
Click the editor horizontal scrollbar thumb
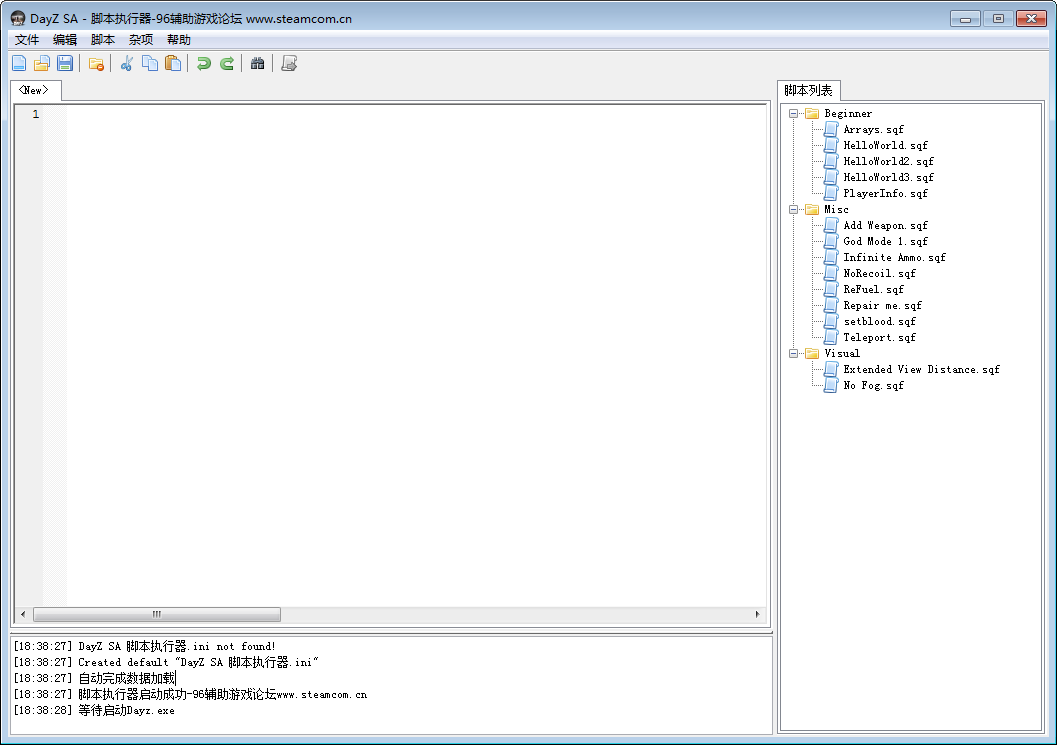(157, 614)
